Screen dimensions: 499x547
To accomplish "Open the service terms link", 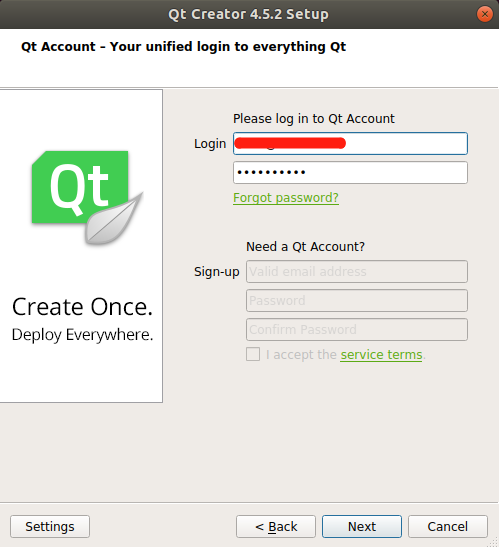I will (x=381, y=355).
